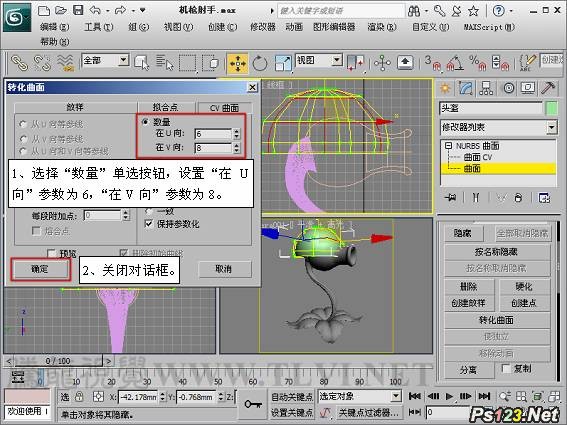Select the Link tool icon
The height and width of the screenshot is (425, 567).
point(19,63)
